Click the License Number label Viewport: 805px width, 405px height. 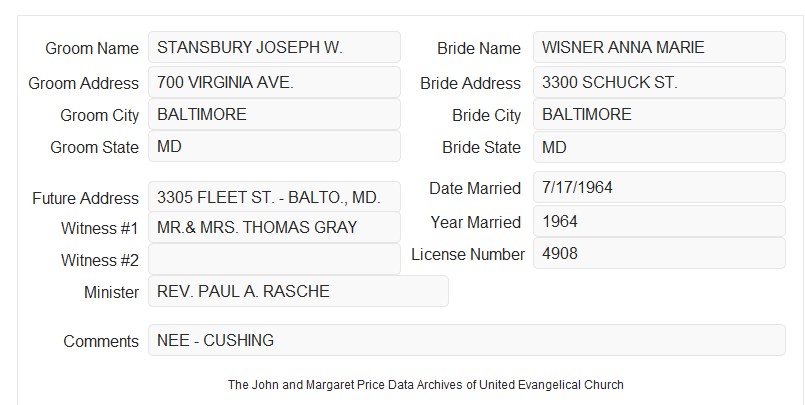[468, 255]
